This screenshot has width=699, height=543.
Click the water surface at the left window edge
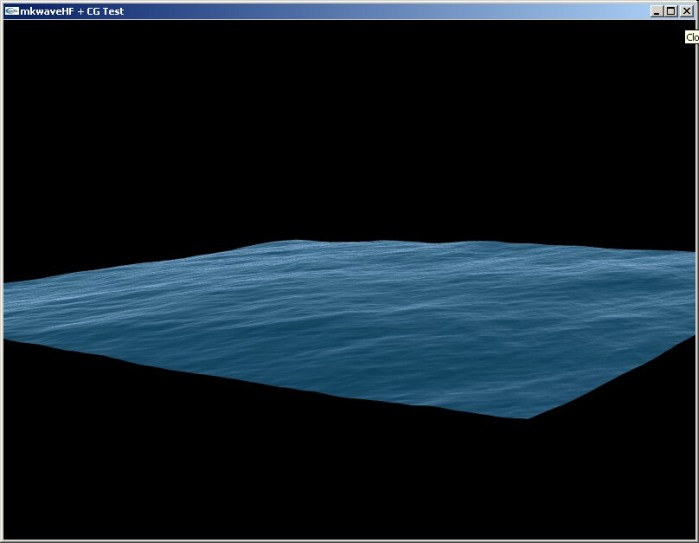point(8,310)
